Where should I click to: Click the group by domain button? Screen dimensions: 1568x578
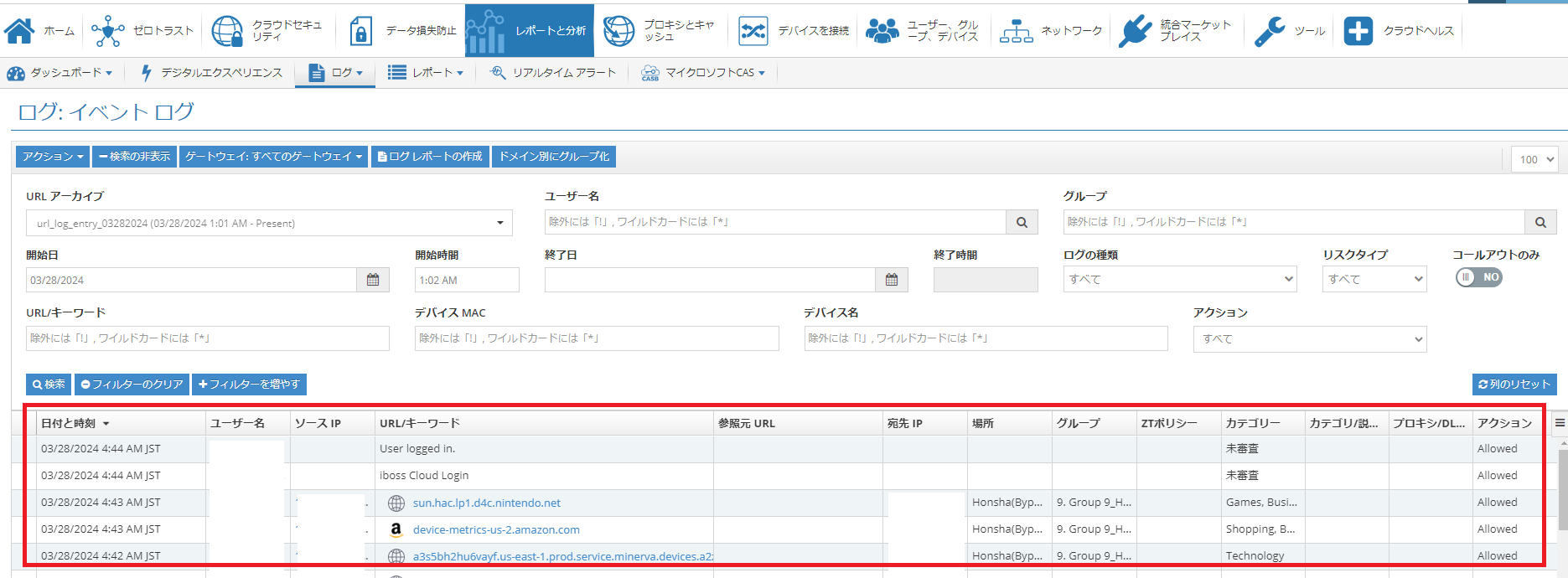554,157
